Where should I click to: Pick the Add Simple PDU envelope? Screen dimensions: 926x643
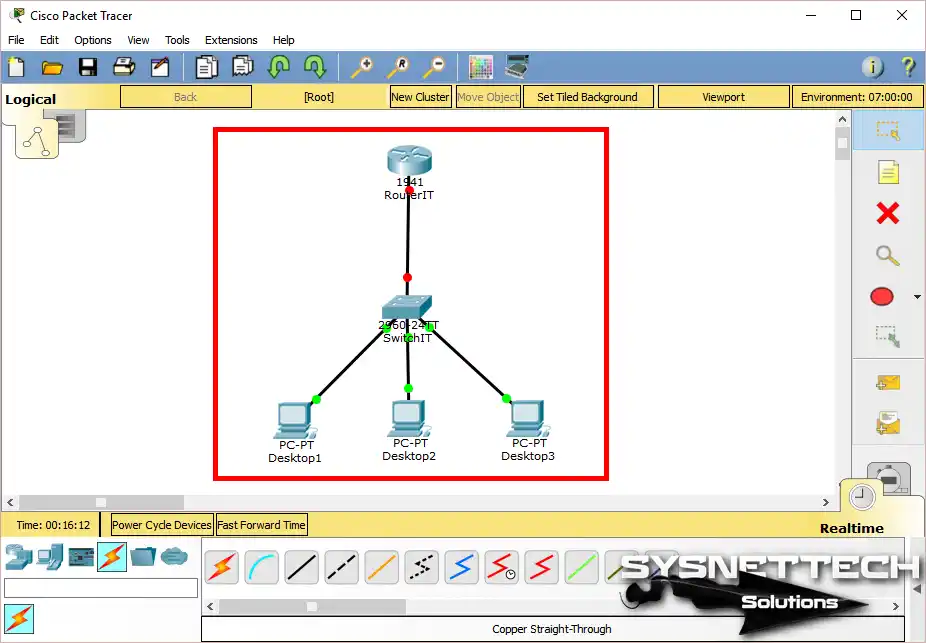887,383
